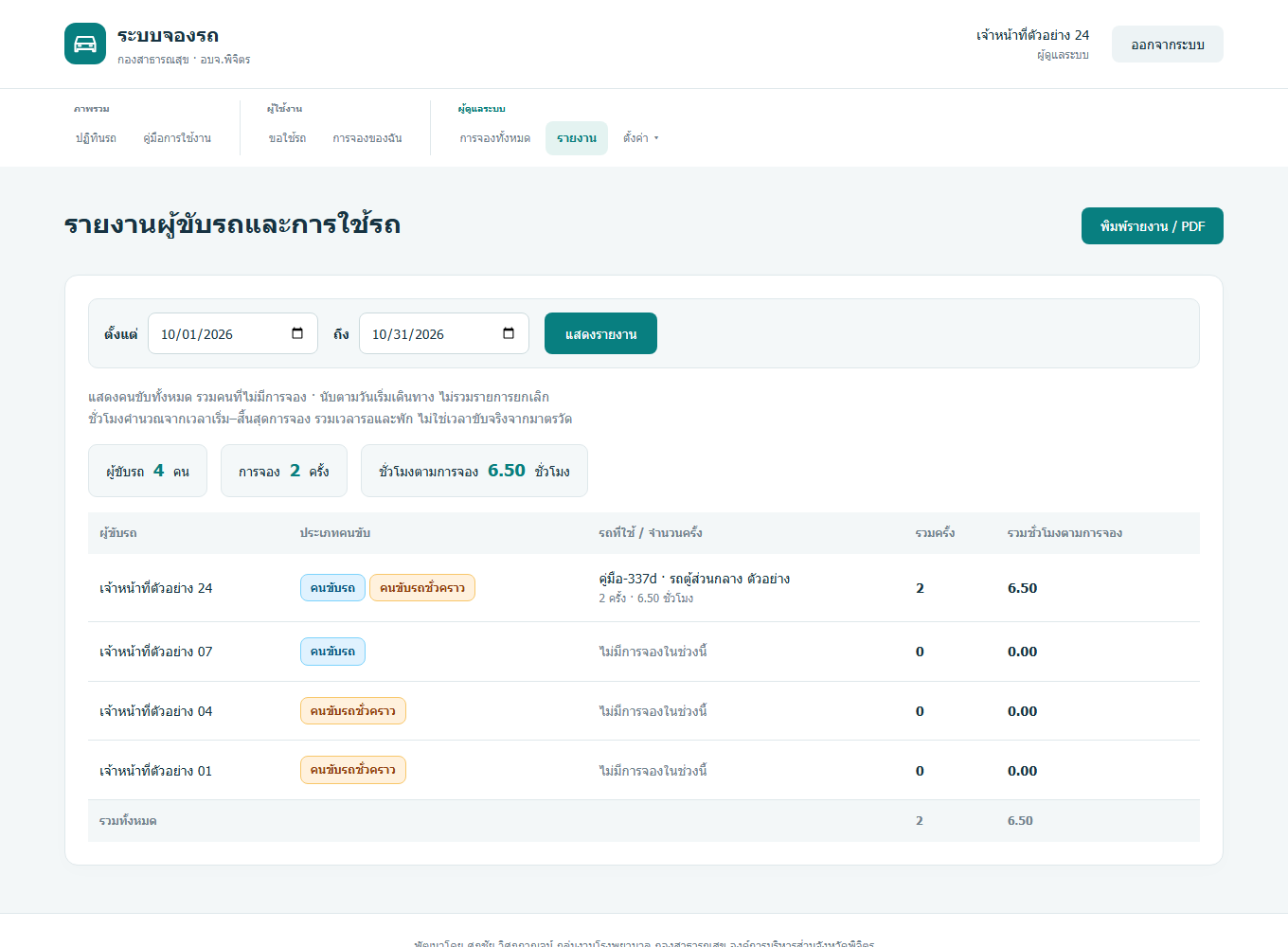
Task: Click the ผู้ขับรถ 4 คน summary card
Action: (x=148, y=471)
